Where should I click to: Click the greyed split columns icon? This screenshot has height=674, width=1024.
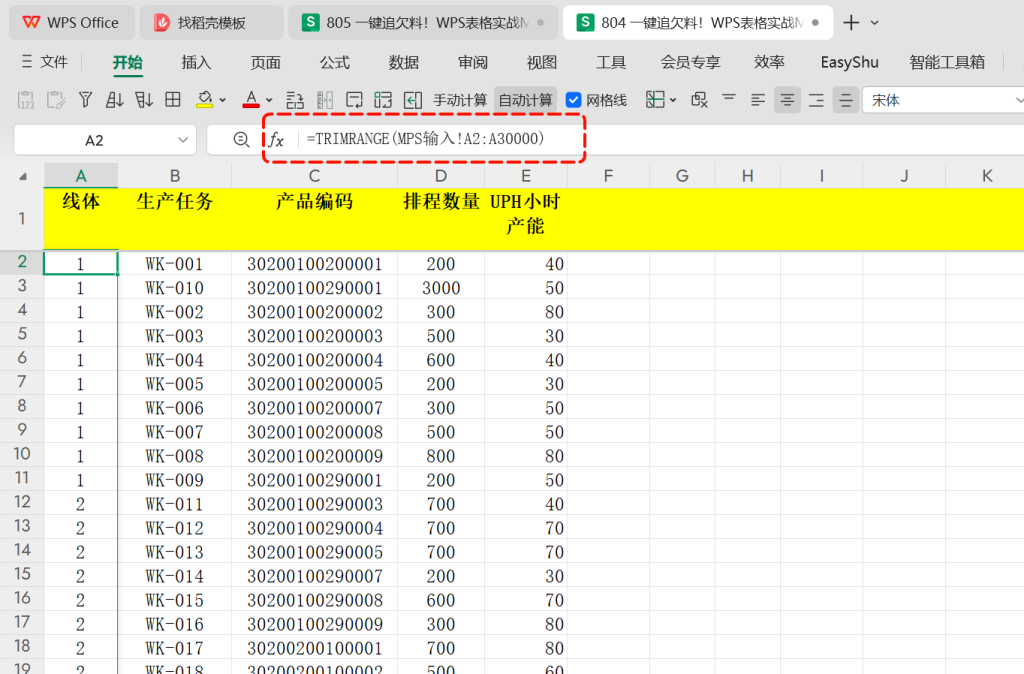[325, 100]
